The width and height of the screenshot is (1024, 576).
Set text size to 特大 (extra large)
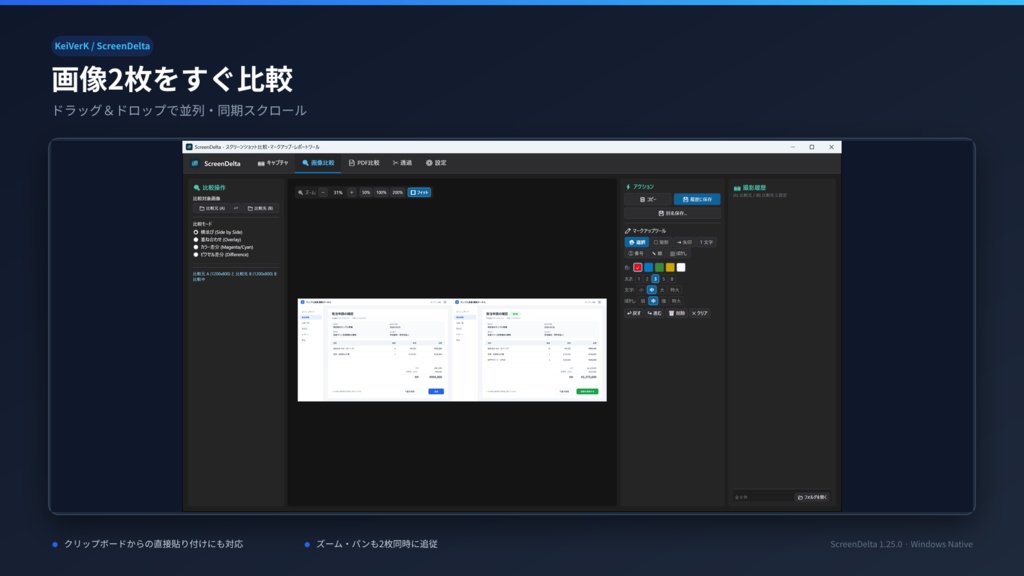675,290
